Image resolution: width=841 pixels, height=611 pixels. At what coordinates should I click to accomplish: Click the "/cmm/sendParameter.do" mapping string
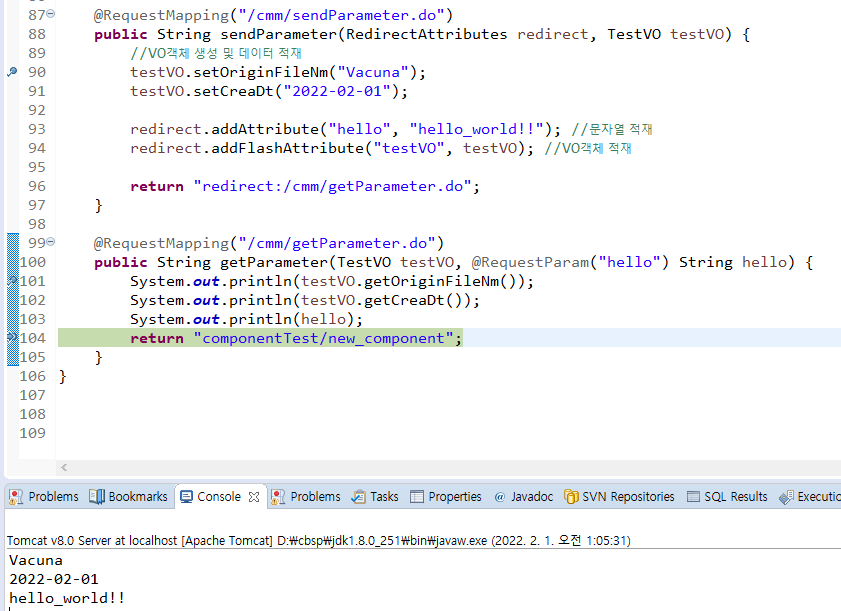click(x=341, y=15)
